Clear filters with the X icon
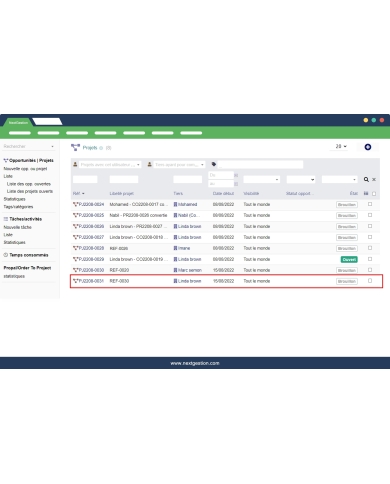Screen dimensions: 390x484 pos(374,179)
